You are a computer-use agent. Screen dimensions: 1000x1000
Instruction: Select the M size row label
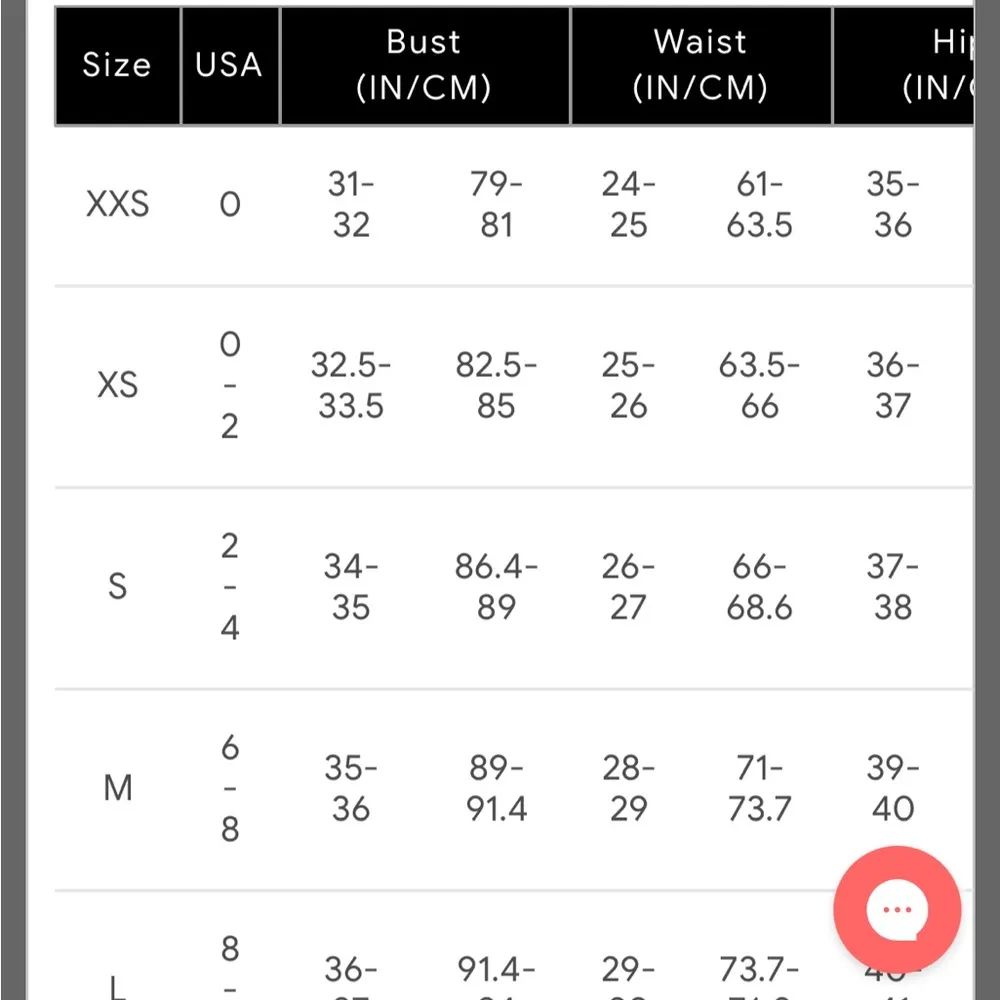[117, 788]
